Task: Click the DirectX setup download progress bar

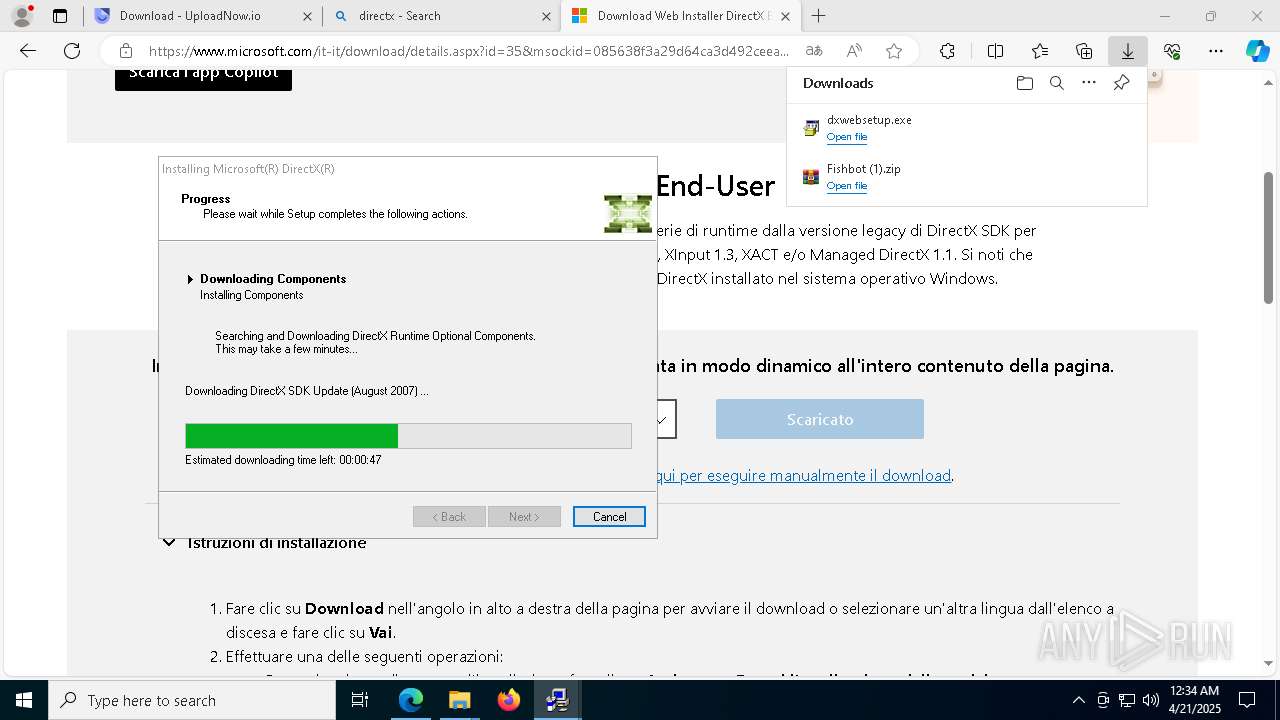Action: (408, 436)
